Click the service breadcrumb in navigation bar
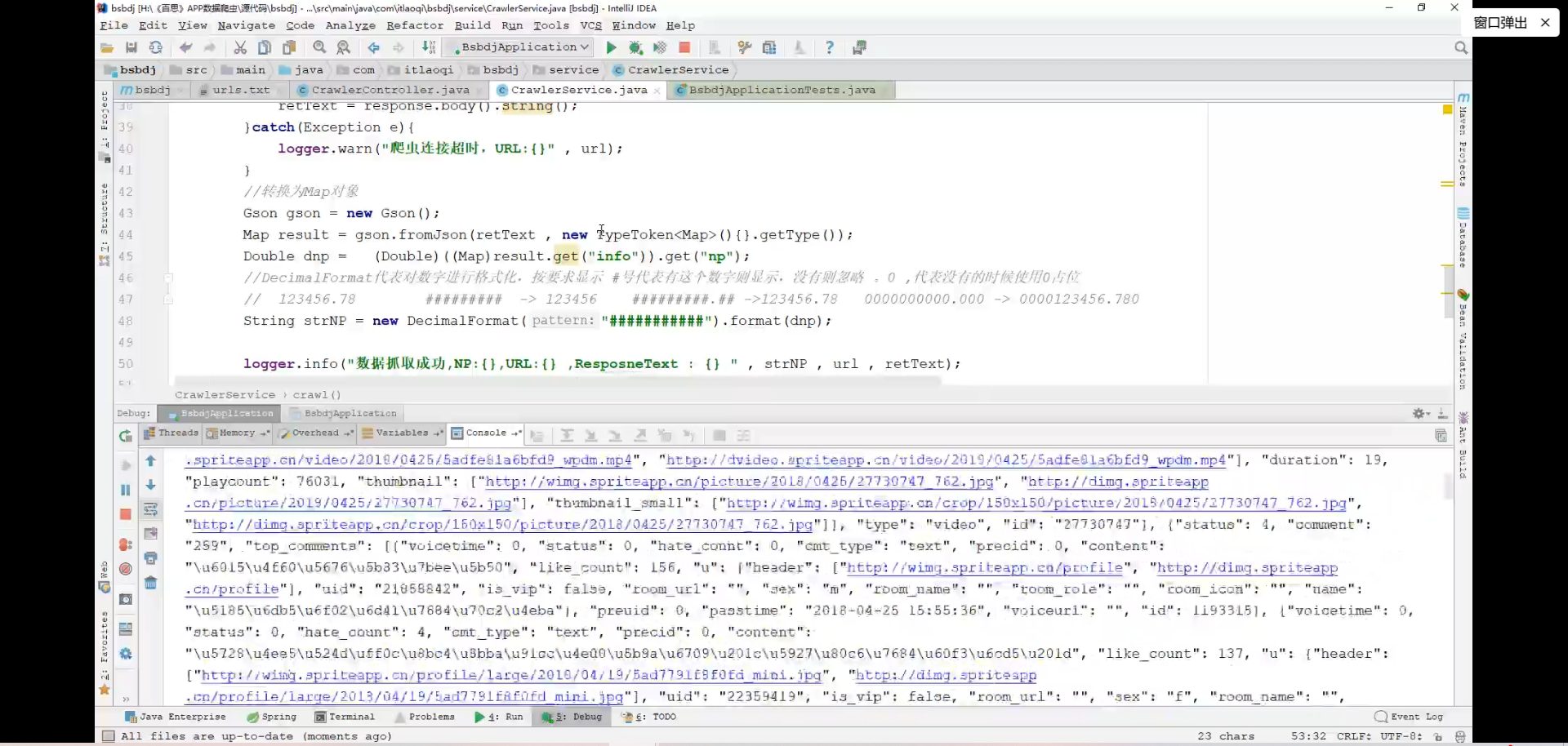 [566, 69]
